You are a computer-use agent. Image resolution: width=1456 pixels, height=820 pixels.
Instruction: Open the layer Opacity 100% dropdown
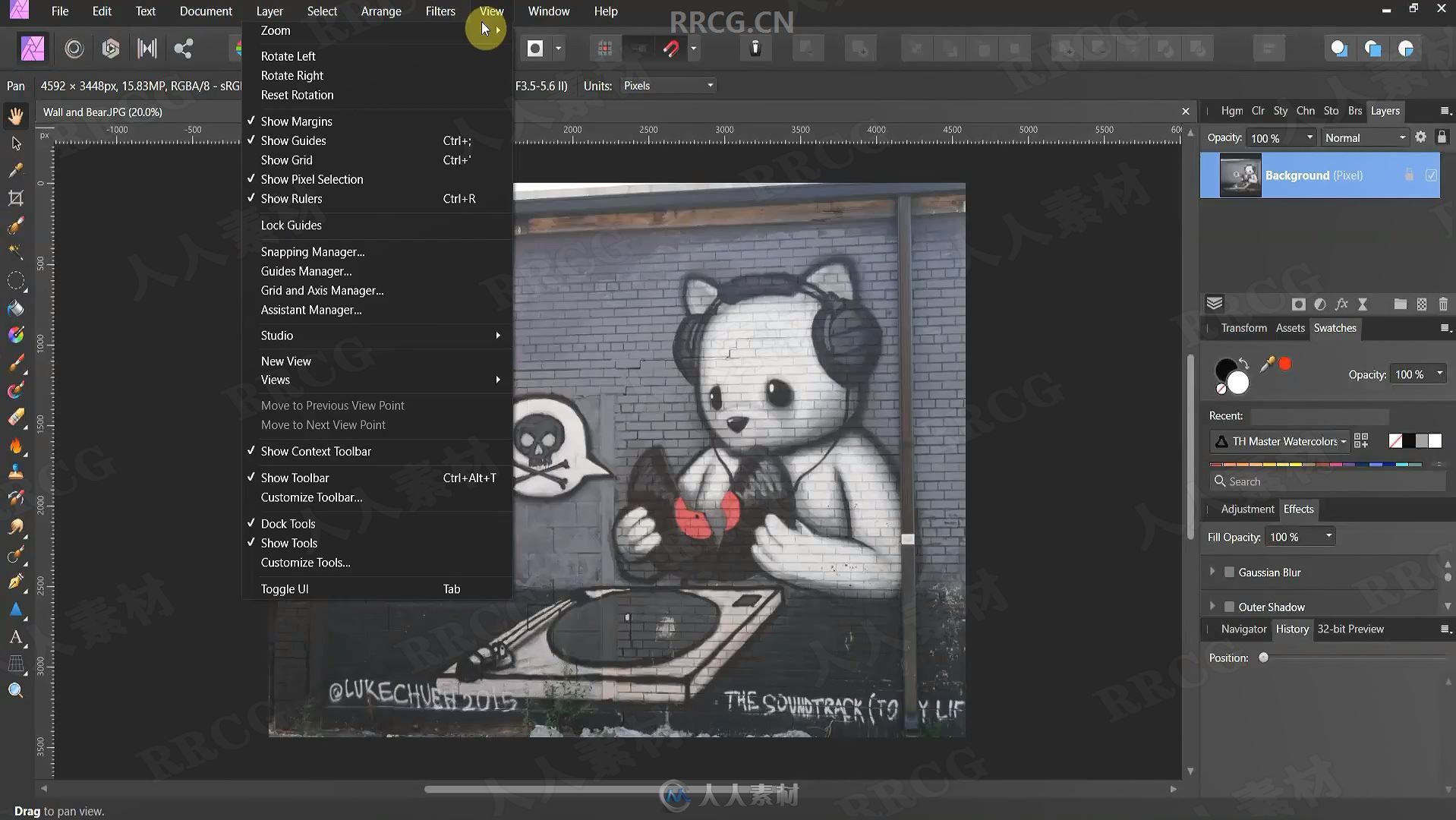[1281, 138]
